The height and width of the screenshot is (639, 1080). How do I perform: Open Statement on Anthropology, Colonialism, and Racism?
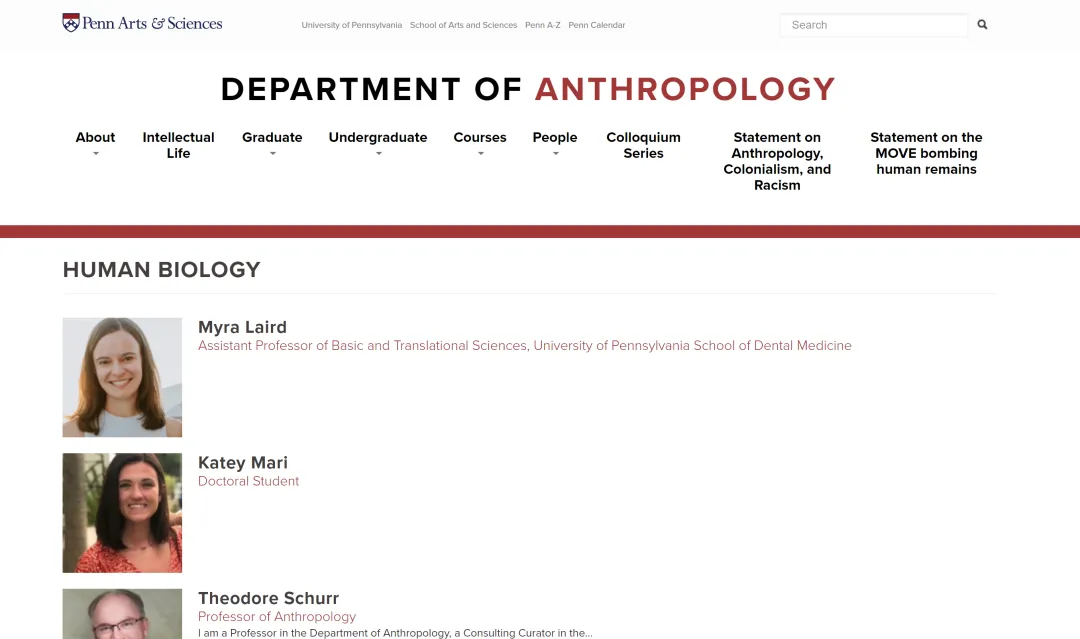tap(777, 161)
